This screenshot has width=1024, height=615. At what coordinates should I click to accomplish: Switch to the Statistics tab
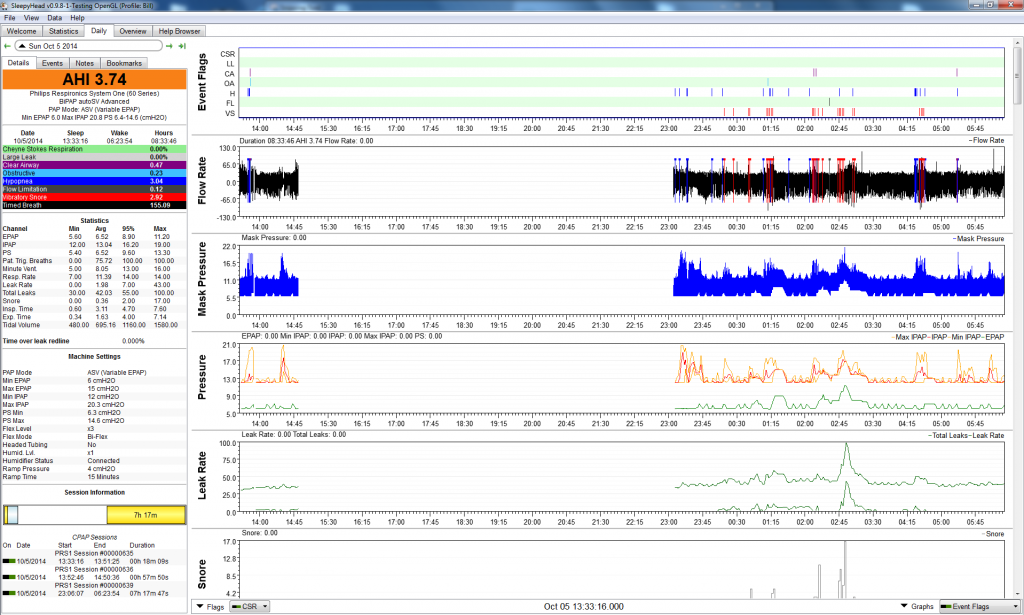(x=63, y=31)
